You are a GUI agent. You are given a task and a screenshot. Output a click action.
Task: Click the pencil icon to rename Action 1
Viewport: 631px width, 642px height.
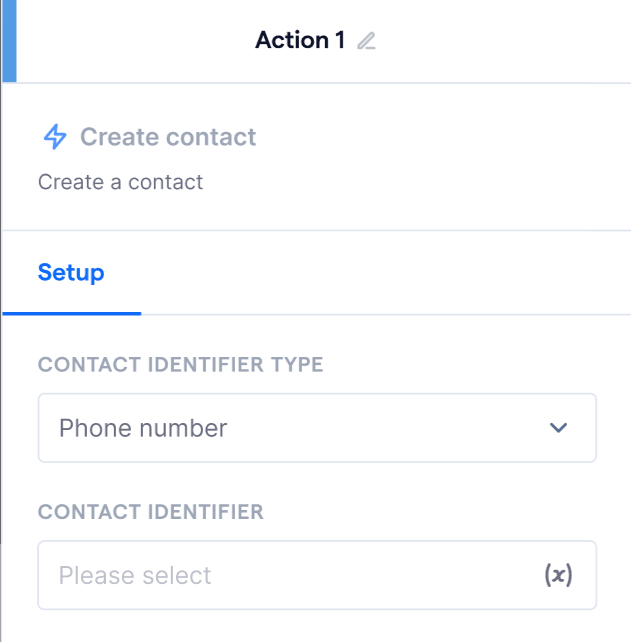click(366, 41)
